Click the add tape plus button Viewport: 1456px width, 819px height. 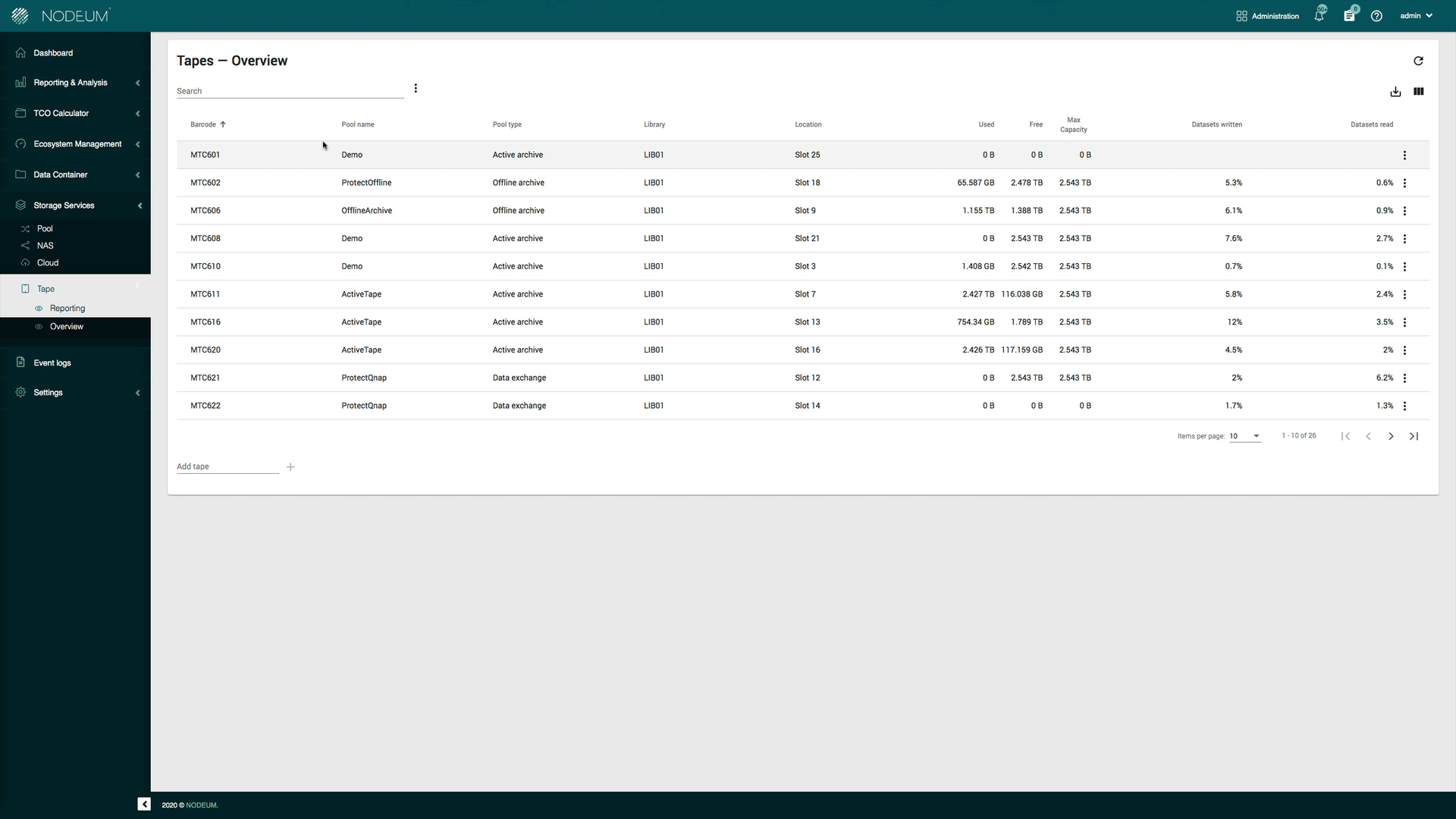click(x=290, y=467)
